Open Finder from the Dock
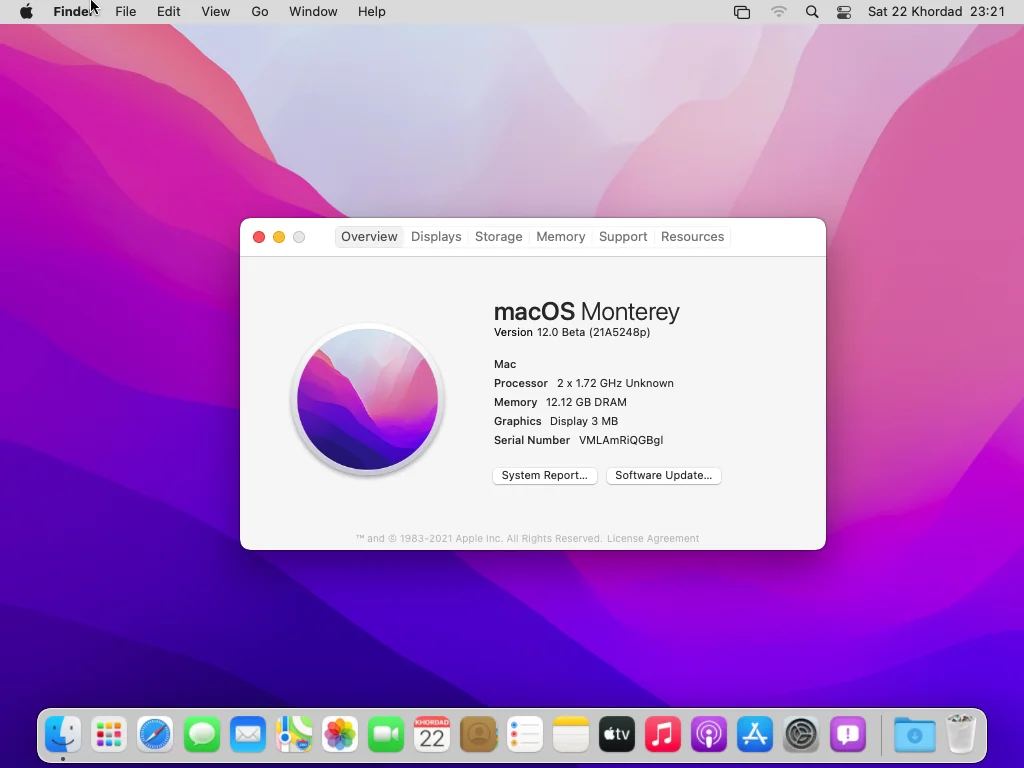This screenshot has width=1024, height=768. coord(63,735)
